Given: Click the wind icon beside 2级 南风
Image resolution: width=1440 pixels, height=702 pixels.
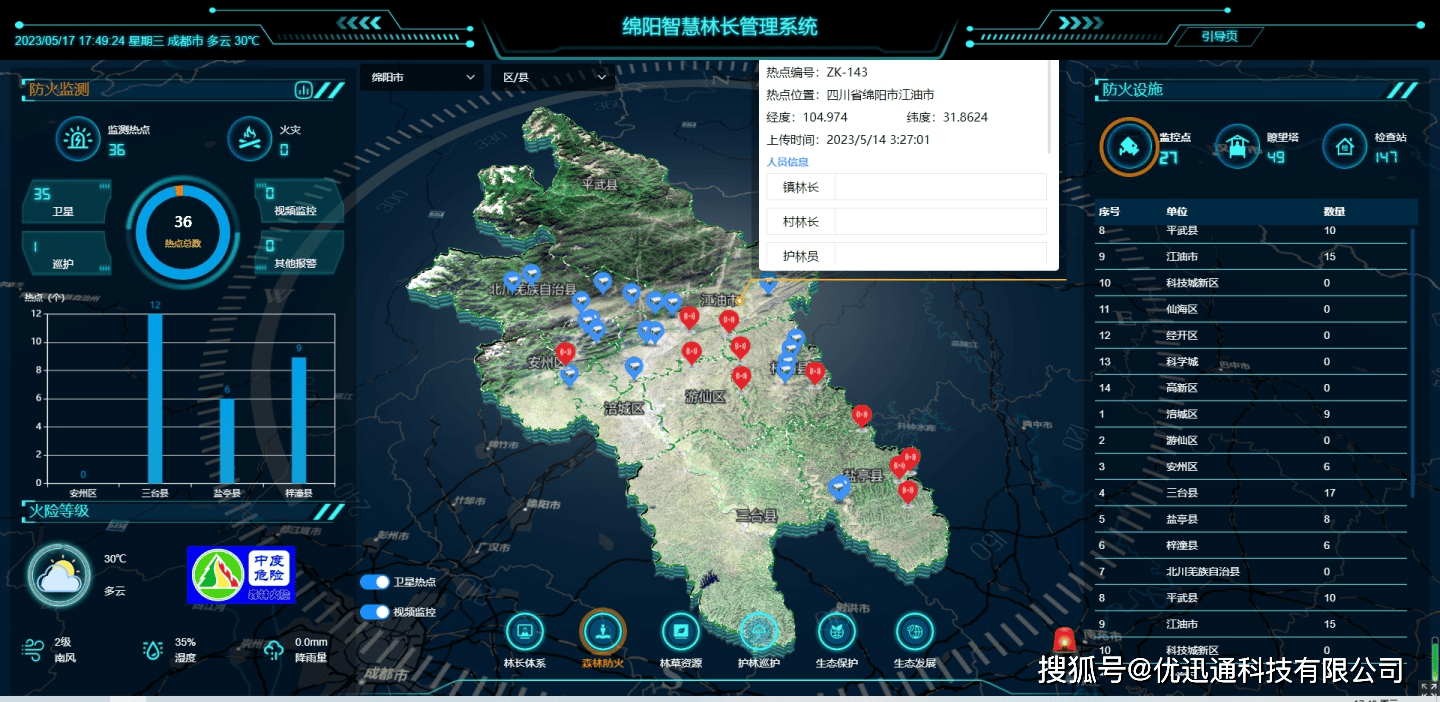Looking at the screenshot, I should click(x=32, y=650).
